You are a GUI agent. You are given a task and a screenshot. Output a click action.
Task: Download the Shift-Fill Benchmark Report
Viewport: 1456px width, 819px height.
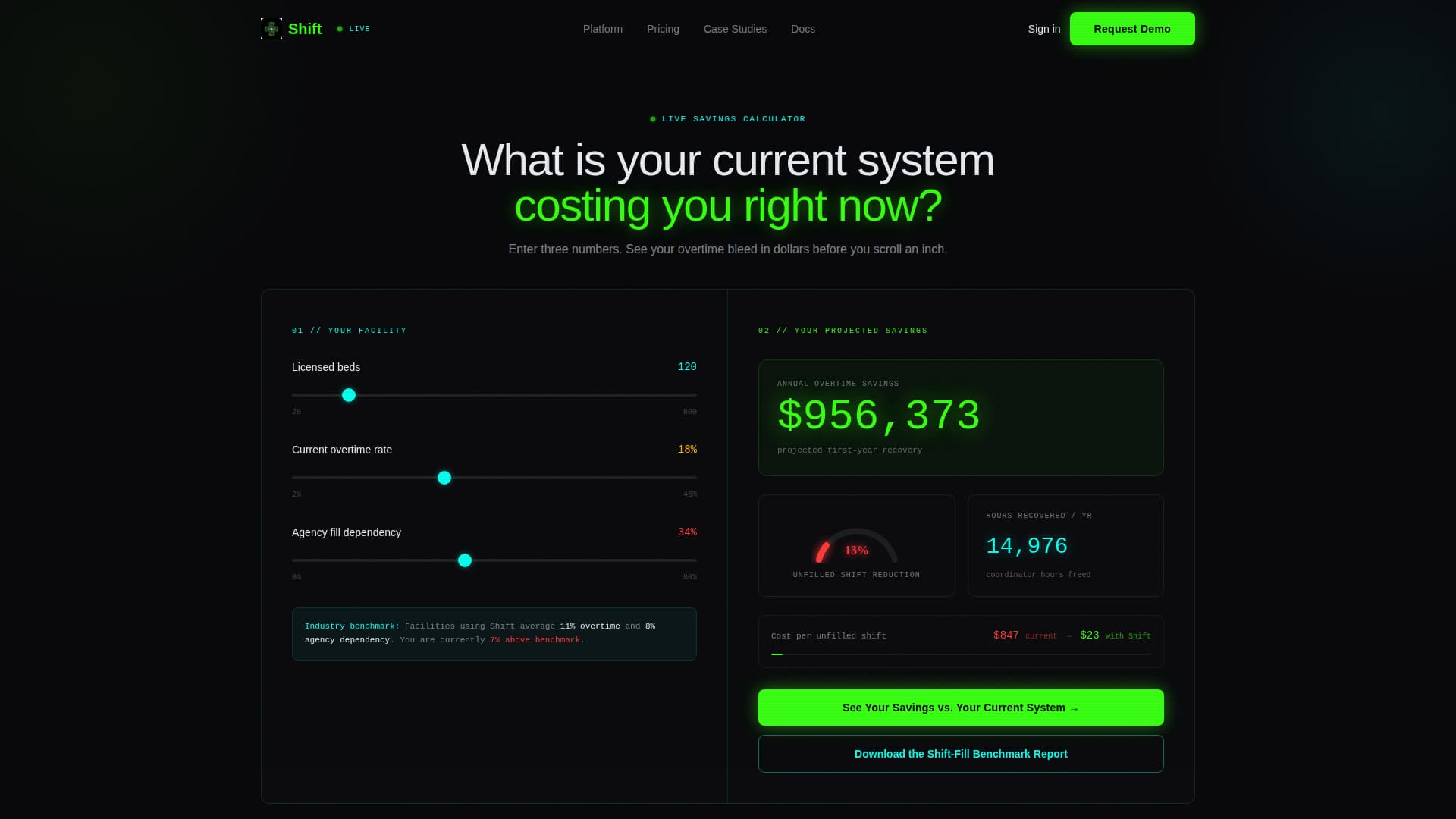coord(961,754)
